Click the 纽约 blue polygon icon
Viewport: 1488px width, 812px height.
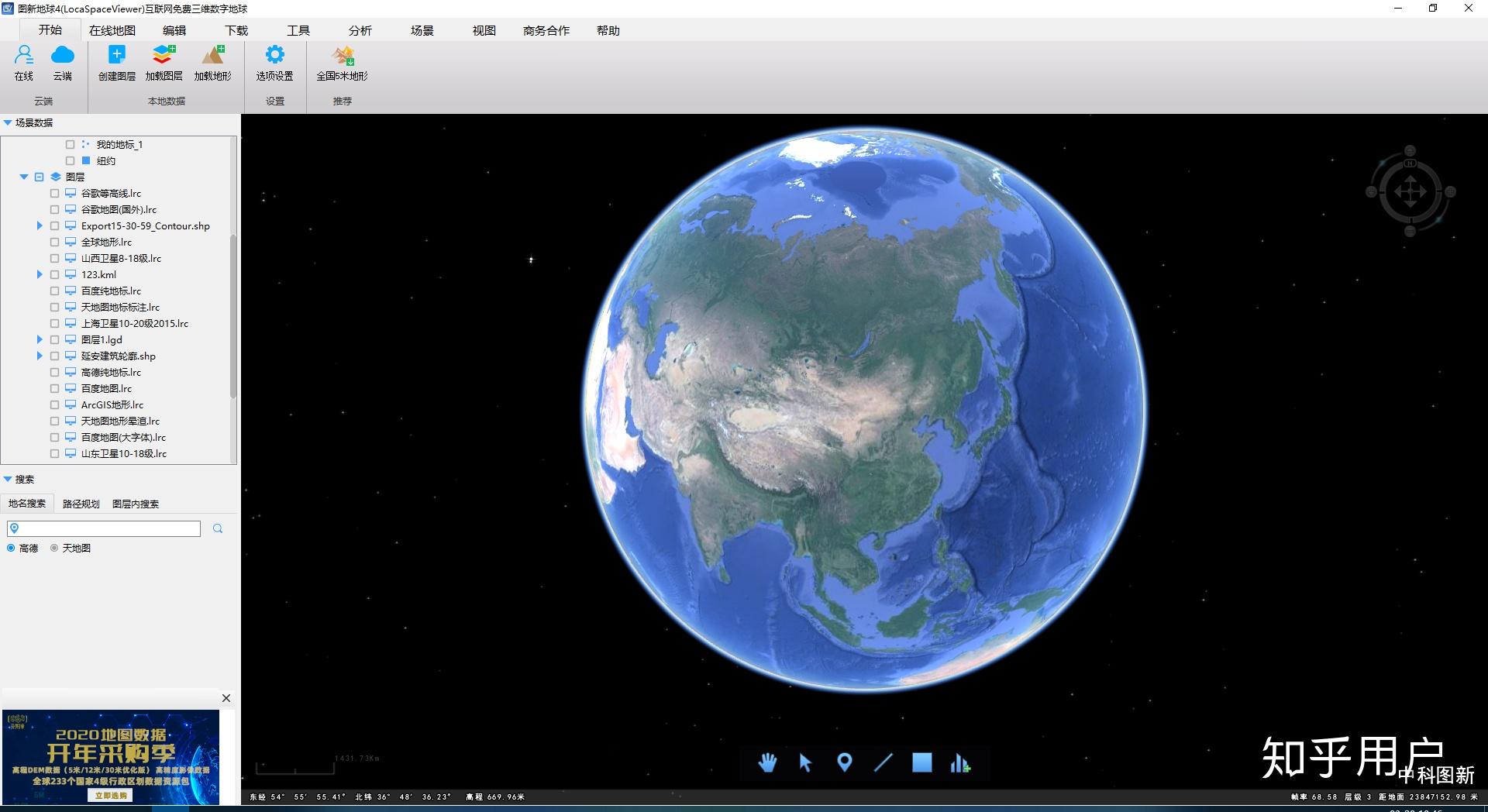click(x=86, y=160)
